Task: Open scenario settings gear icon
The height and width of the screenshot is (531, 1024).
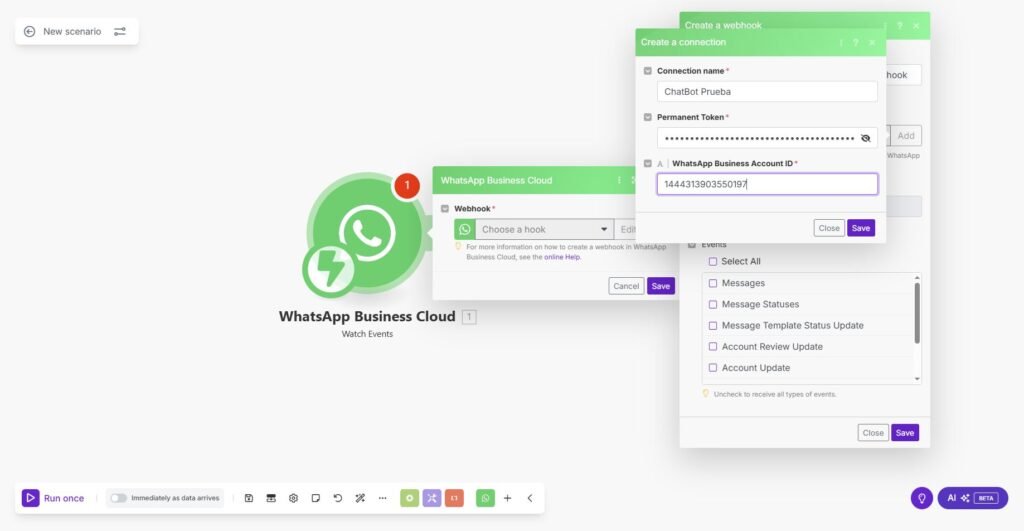Action: point(293,498)
